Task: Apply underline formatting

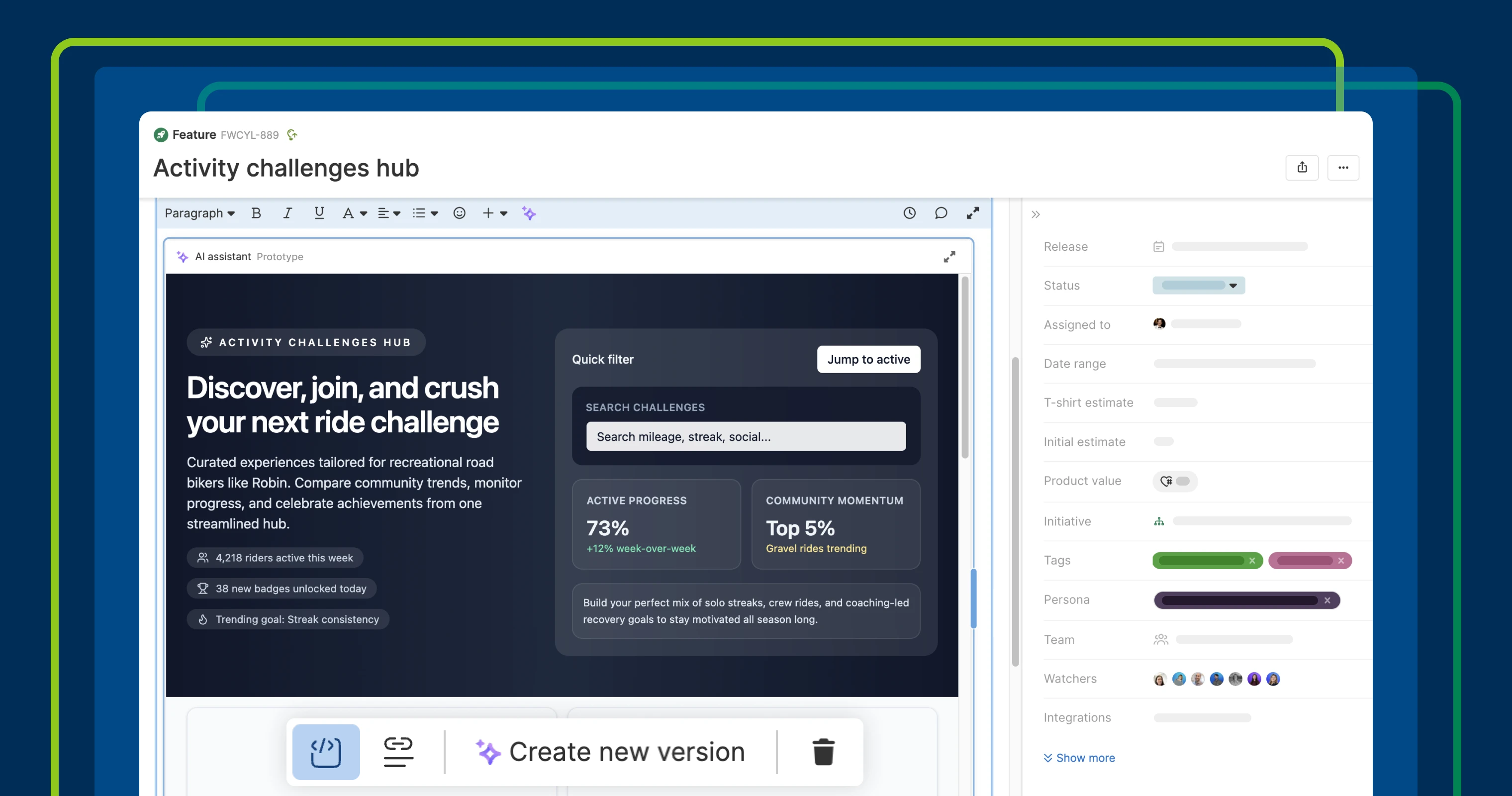Action: point(319,213)
